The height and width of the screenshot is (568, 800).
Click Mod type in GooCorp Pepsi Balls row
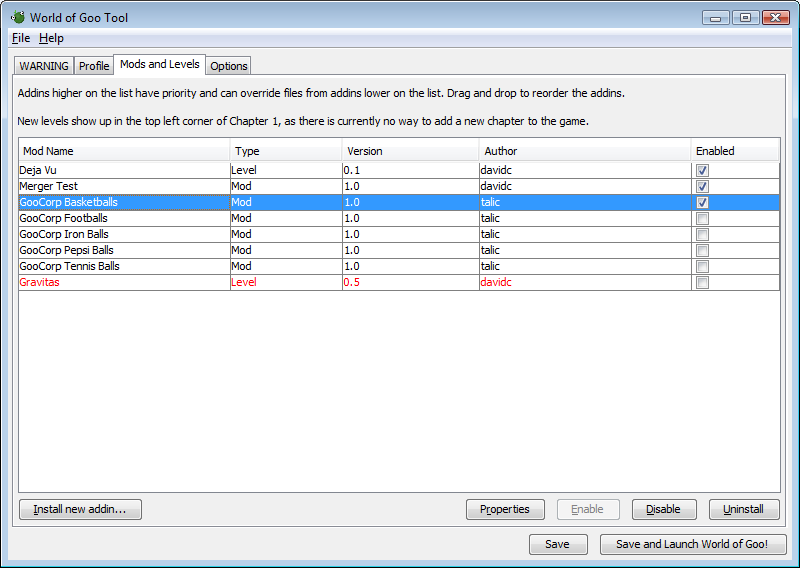241,251
